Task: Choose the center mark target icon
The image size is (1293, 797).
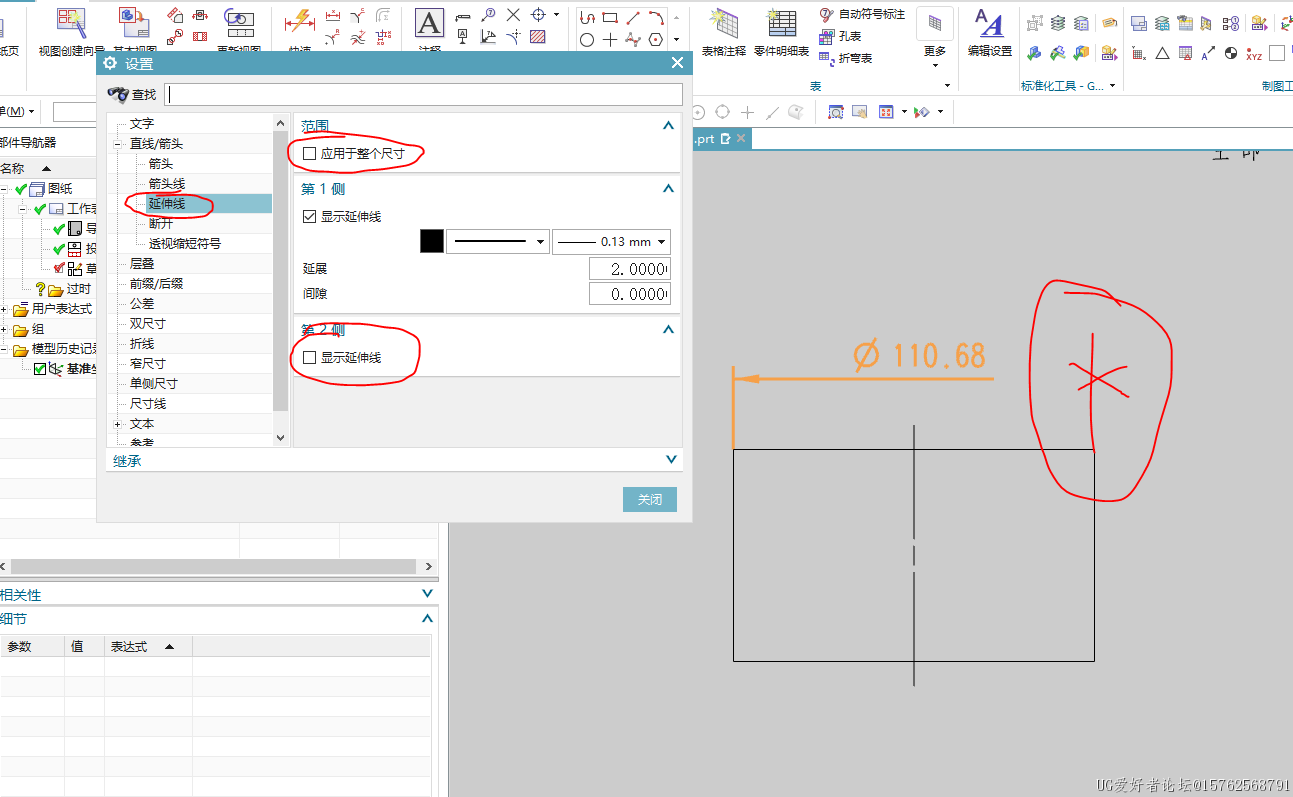Action: point(538,14)
